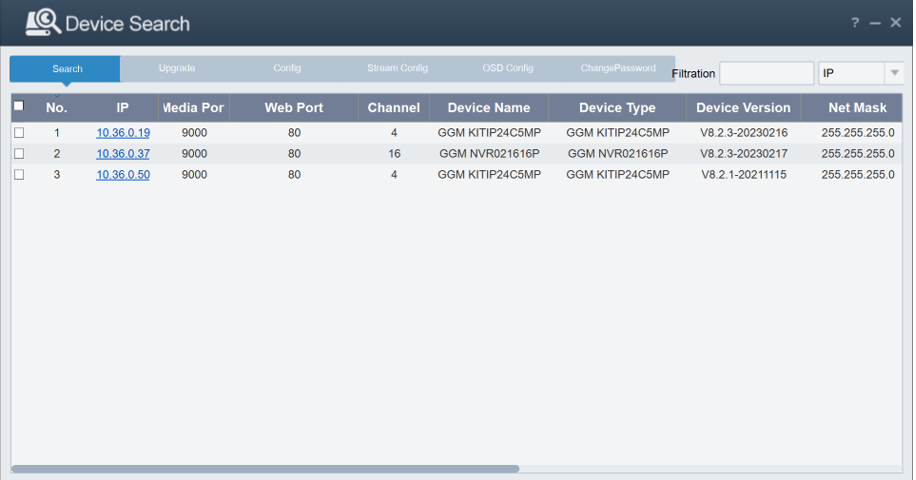Viewport: 916px width, 480px height.
Task: Select version V8.2.1-20211115 cell
Action: pyautogui.click(x=744, y=175)
